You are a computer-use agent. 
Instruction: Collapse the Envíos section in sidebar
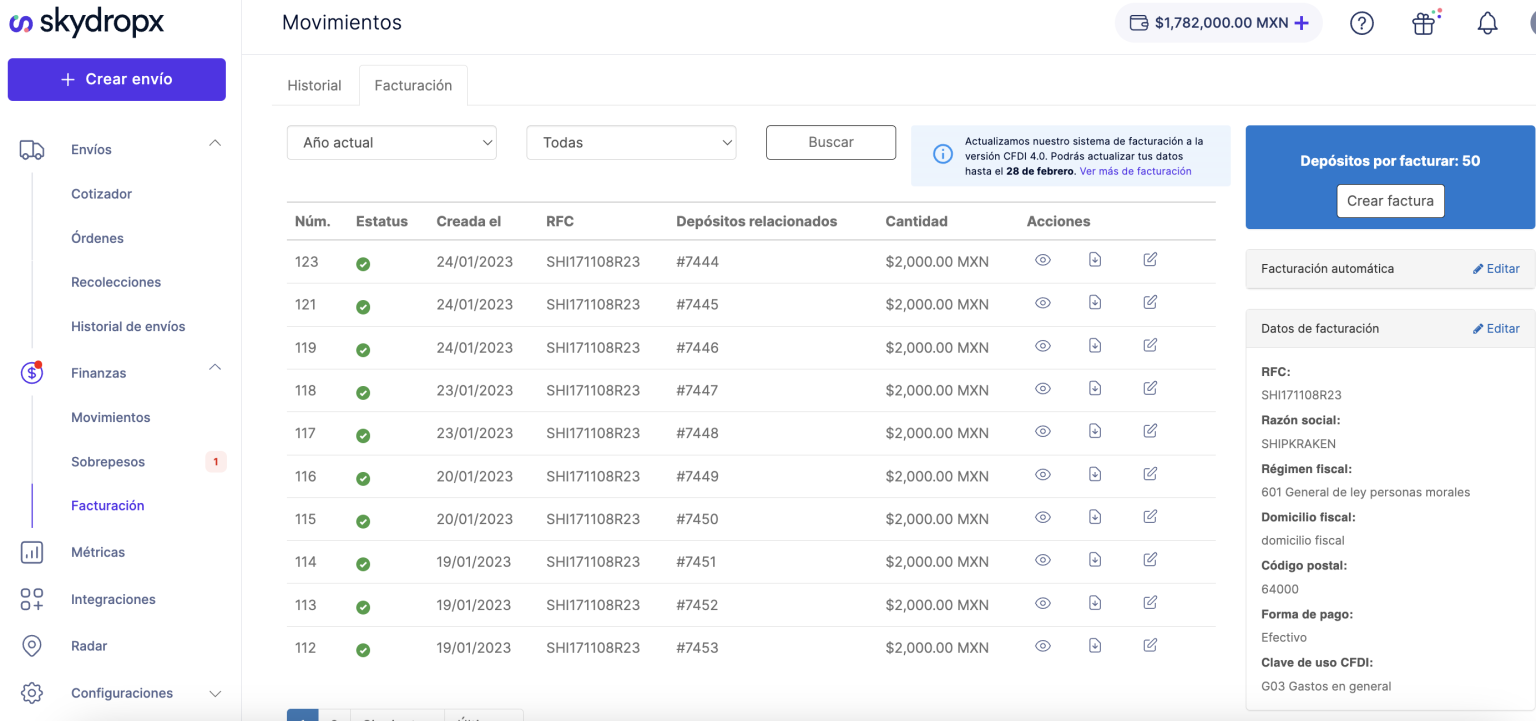point(214,142)
